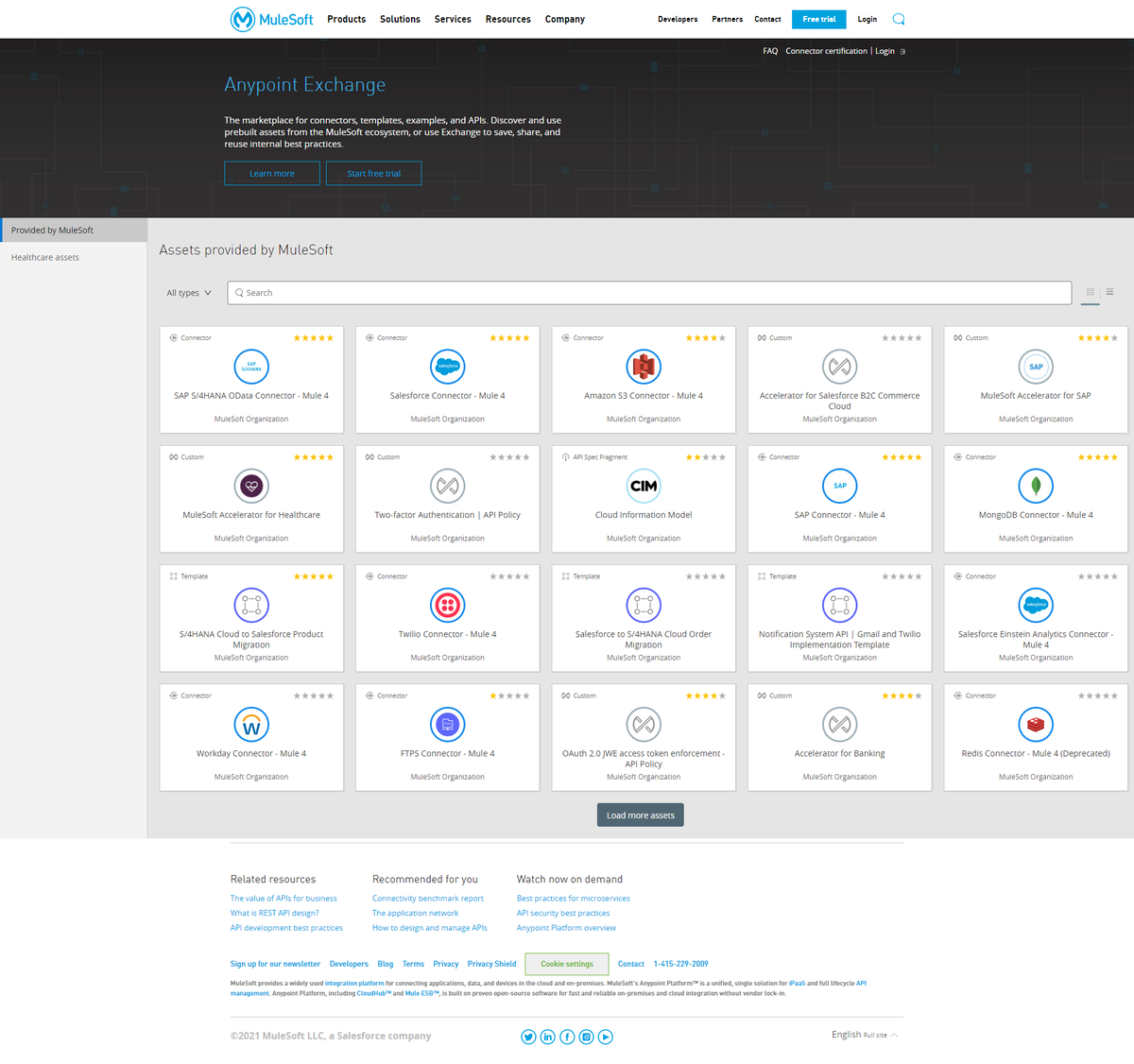The image size is (1134, 1064).
Task: Open 'Anypoint Platform overview' link
Action: click(x=566, y=928)
